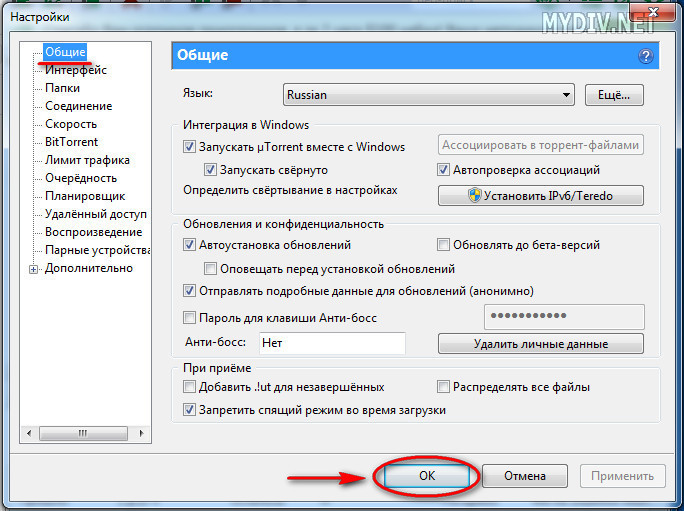Screen dimensions: 684x511
Task: Click tree scrollbar left arrow
Action: tap(29, 433)
